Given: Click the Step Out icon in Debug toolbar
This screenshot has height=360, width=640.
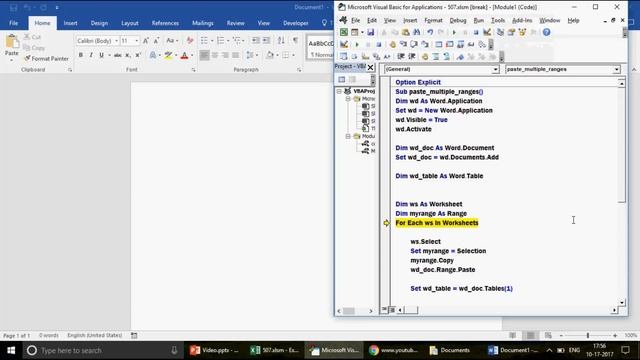Looking at the screenshot, I should 425,44.
